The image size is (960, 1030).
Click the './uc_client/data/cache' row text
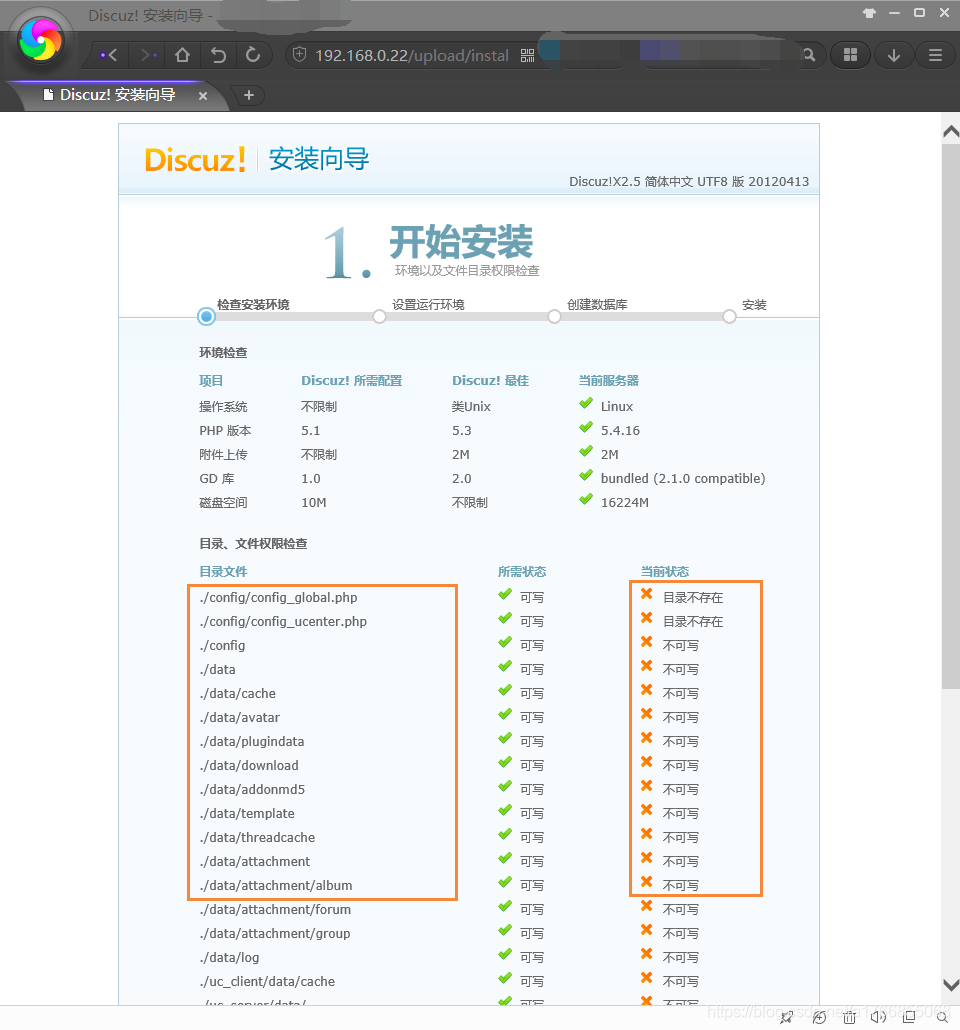tap(267, 981)
